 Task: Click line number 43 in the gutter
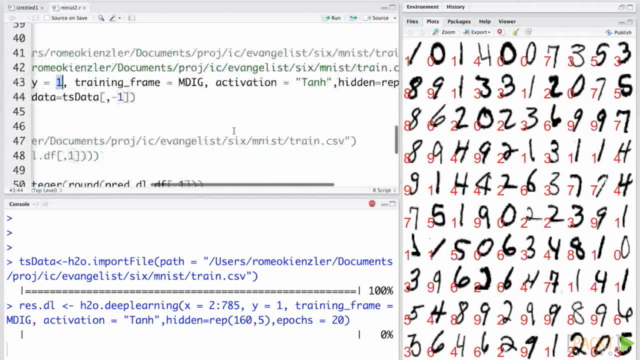[x=18, y=82]
